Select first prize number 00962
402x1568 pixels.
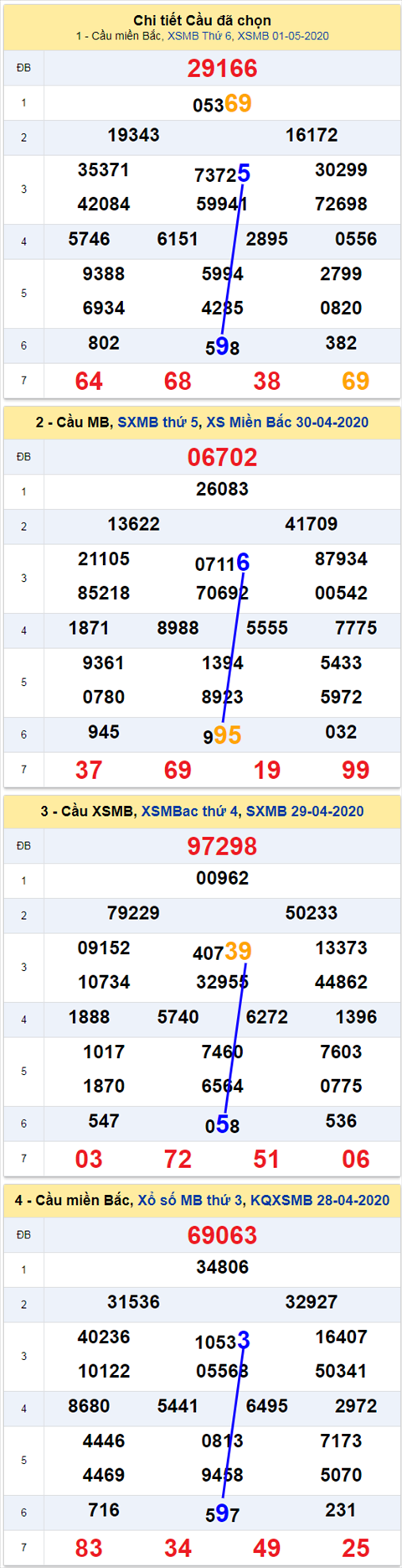(222, 878)
